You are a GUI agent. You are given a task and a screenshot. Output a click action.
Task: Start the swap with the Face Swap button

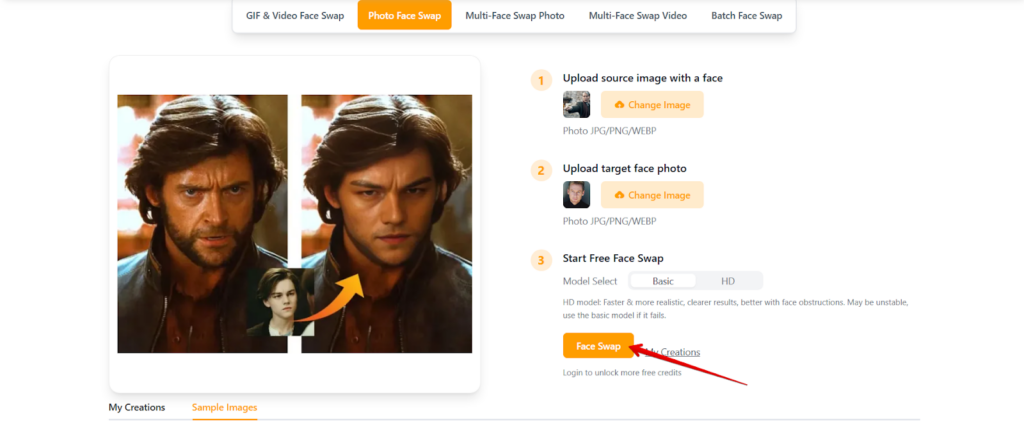pyautogui.click(x=598, y=346)
